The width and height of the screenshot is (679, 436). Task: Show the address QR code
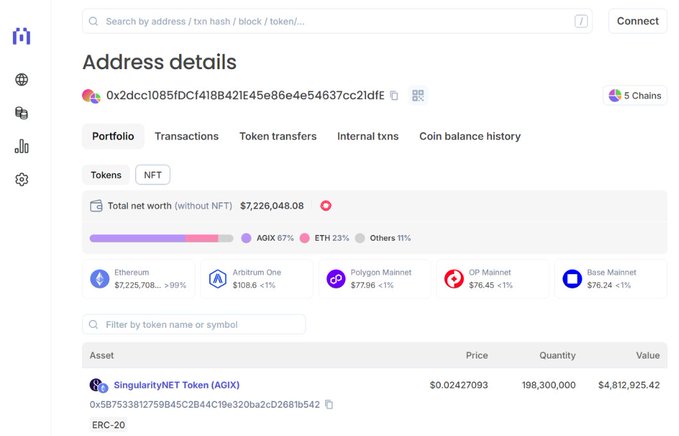point(418,95)
